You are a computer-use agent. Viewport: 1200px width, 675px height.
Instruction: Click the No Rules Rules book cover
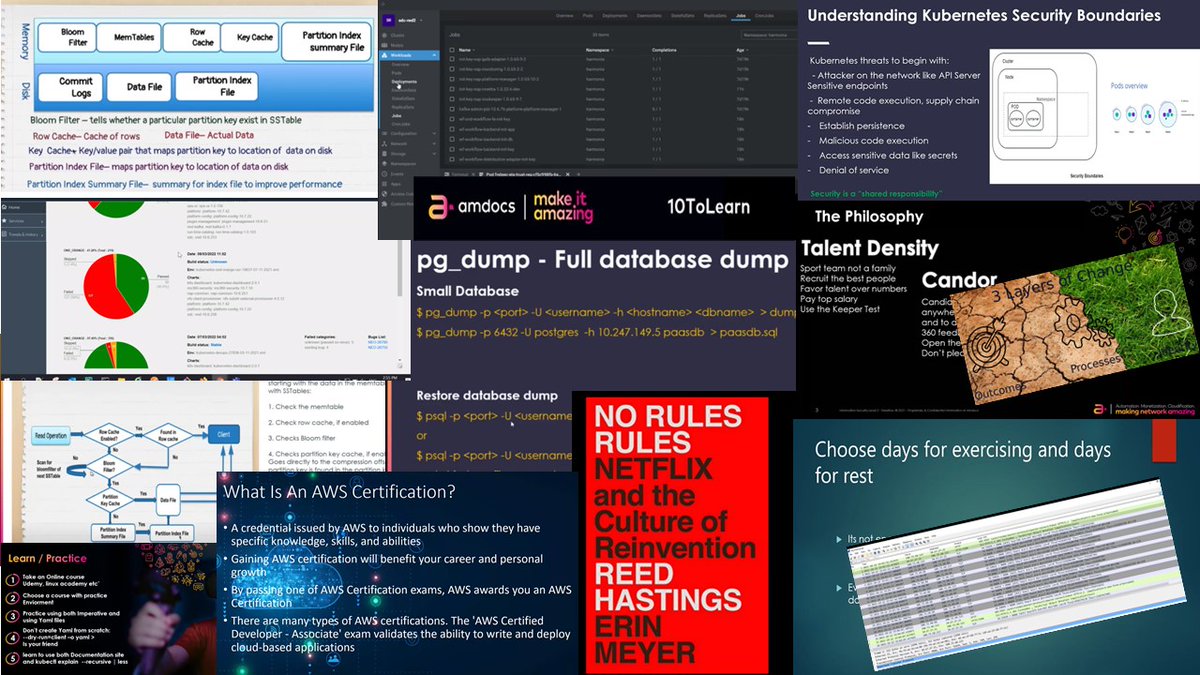(677, 534)
